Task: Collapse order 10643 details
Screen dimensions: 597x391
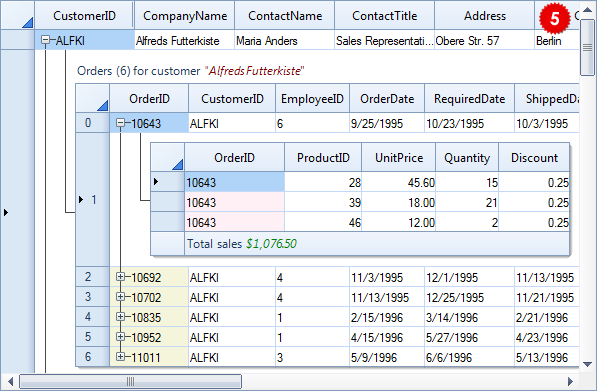Action: pos(120,123)
